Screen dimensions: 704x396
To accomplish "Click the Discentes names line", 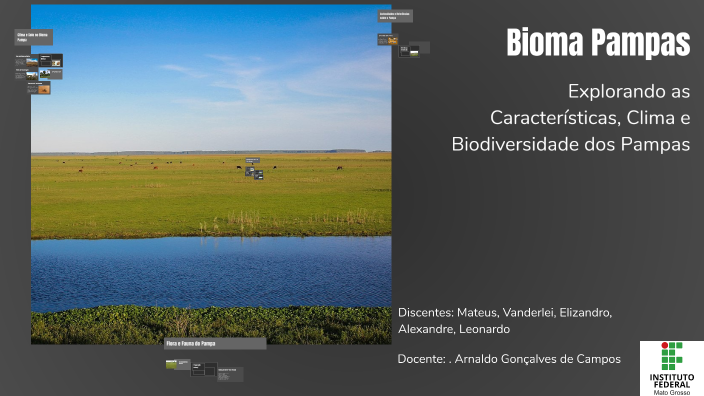I will 505,321.
